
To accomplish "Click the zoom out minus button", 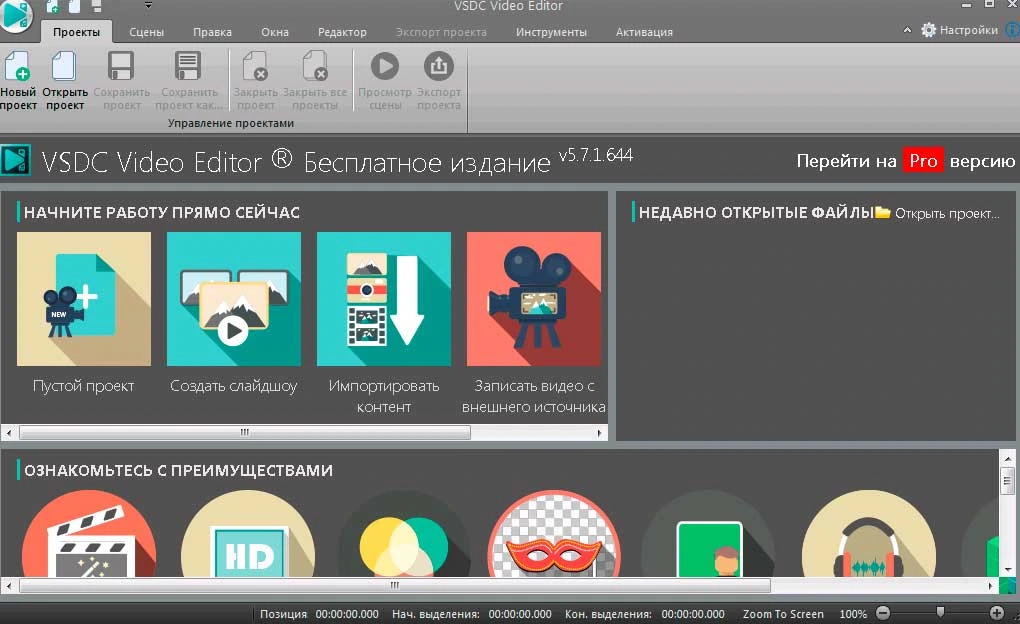I will [883, 613].
